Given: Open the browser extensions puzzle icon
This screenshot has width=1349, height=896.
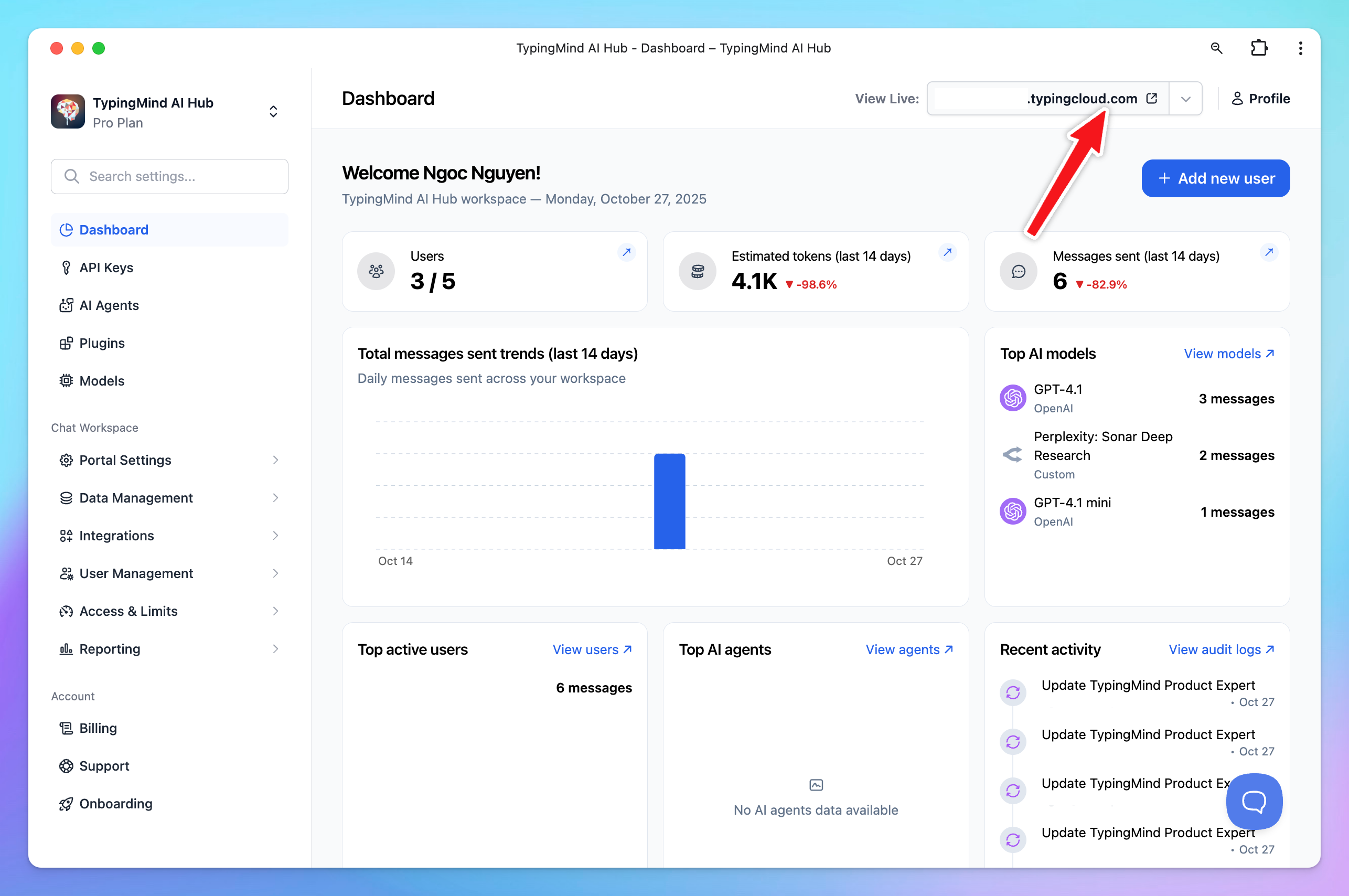Looking at the screenshot, I should pos(1259,48).
